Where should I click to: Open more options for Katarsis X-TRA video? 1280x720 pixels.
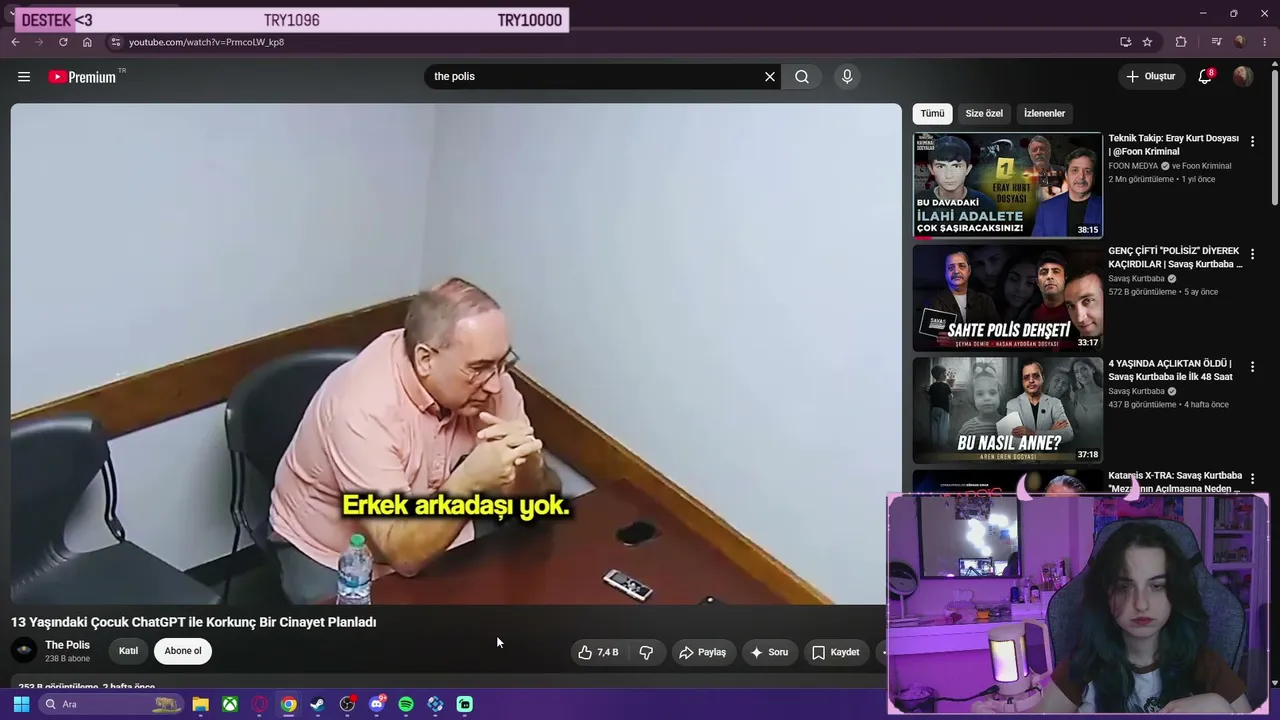point(1252,479)
